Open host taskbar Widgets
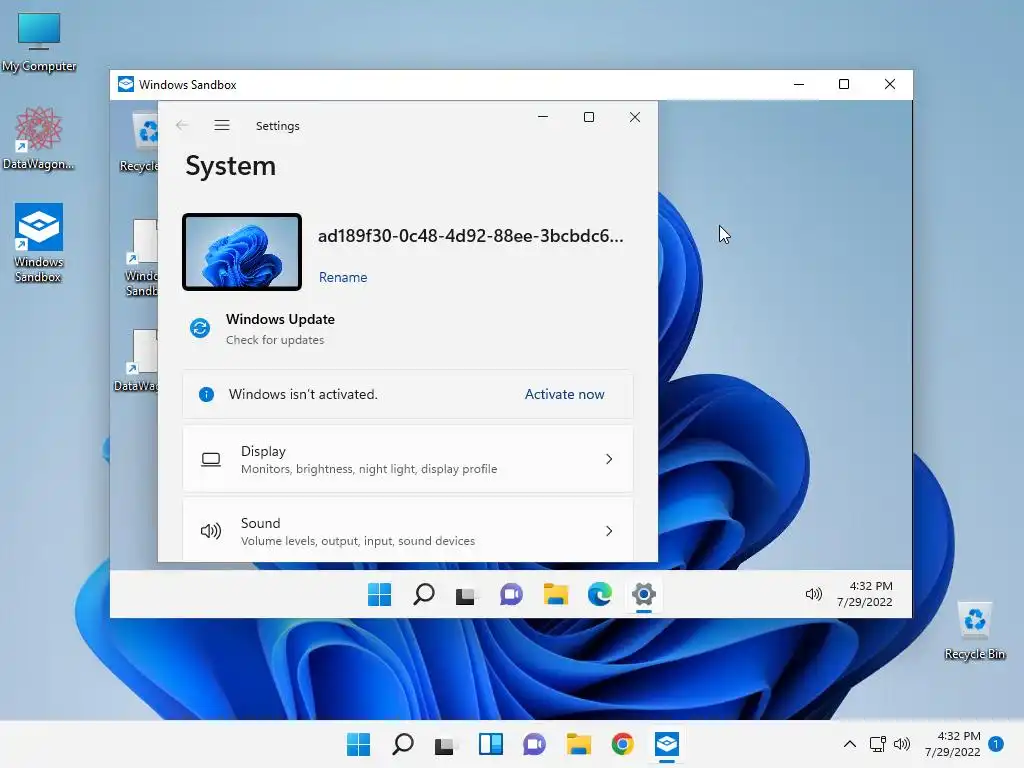Viewport: 1024px width, 768px height. point(491,744)
